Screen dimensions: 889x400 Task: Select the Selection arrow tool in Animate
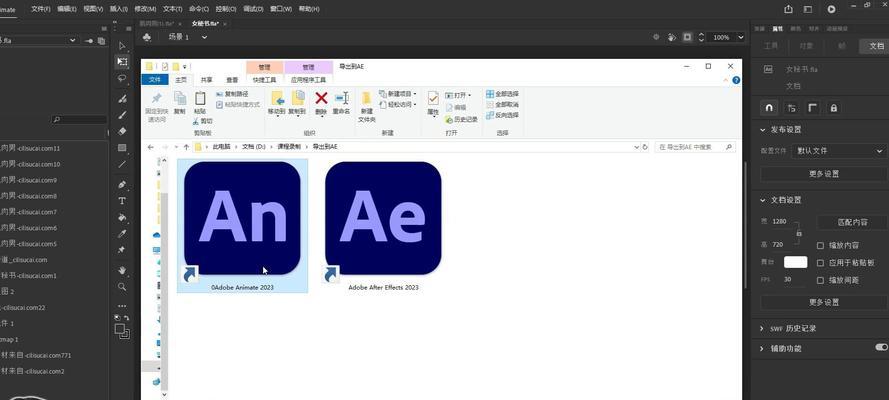click(x=122, y=46)
